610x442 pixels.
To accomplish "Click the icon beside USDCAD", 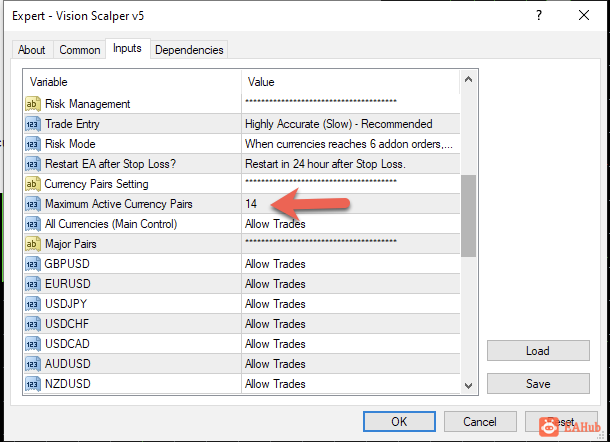I will coord(33,344).
